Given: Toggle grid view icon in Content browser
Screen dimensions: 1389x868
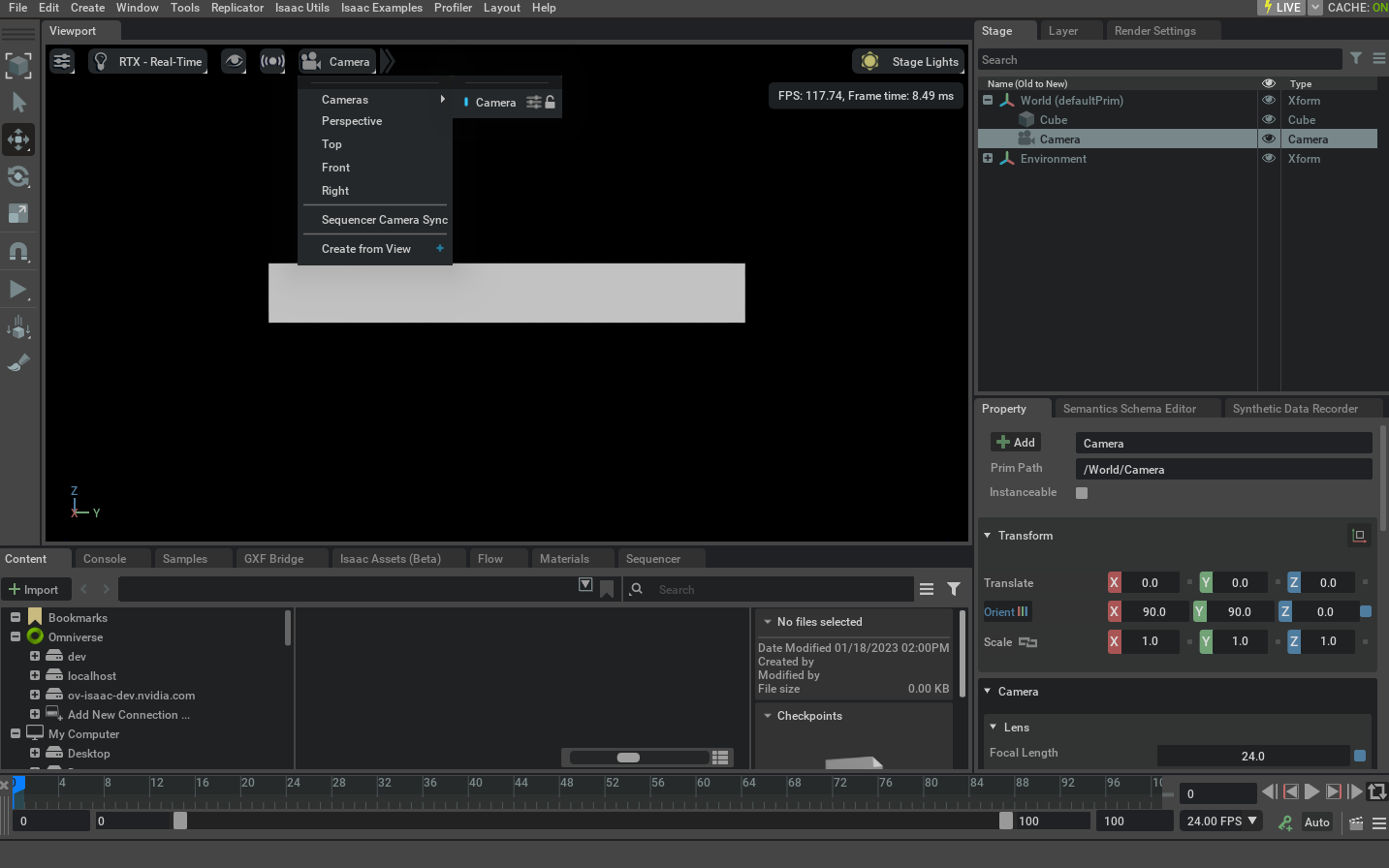Looking at the screenshot, I should tap(720, 758).
